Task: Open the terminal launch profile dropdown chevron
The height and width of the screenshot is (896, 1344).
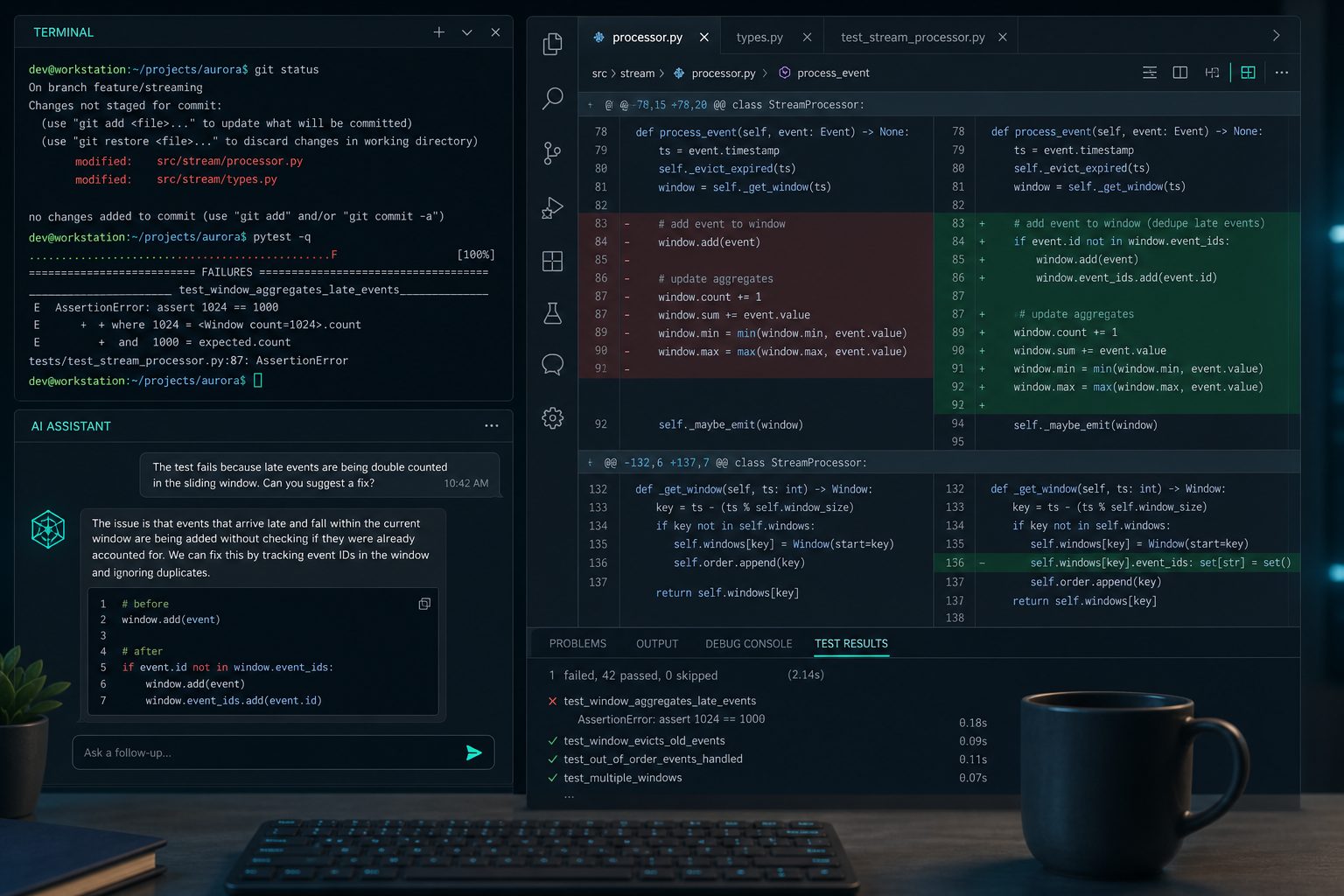Action: 467,32
